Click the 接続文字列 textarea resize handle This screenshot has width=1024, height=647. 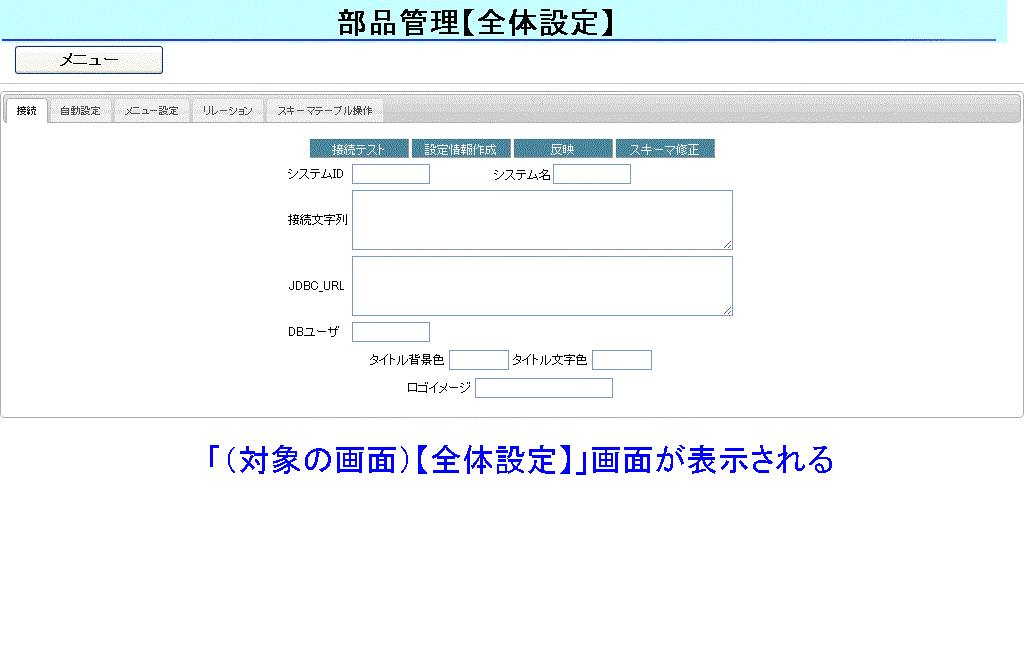coord(728,244)
